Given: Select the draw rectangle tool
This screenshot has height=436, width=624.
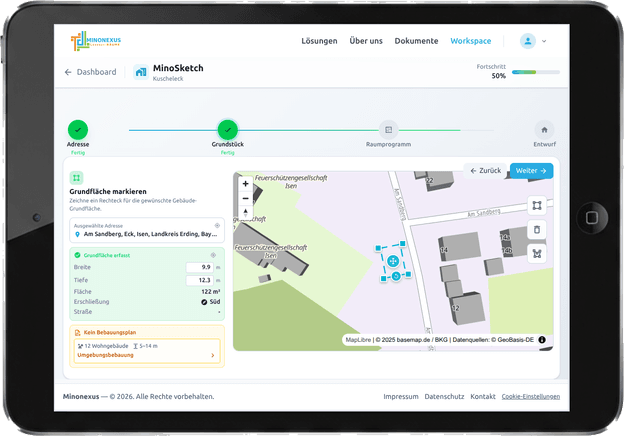Looking at the screenshot, I should [536, 205].
